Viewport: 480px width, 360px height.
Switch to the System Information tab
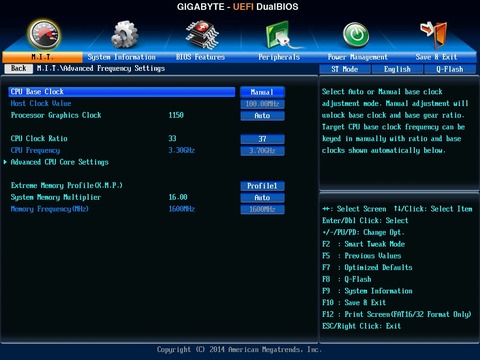tap(121, 57)
